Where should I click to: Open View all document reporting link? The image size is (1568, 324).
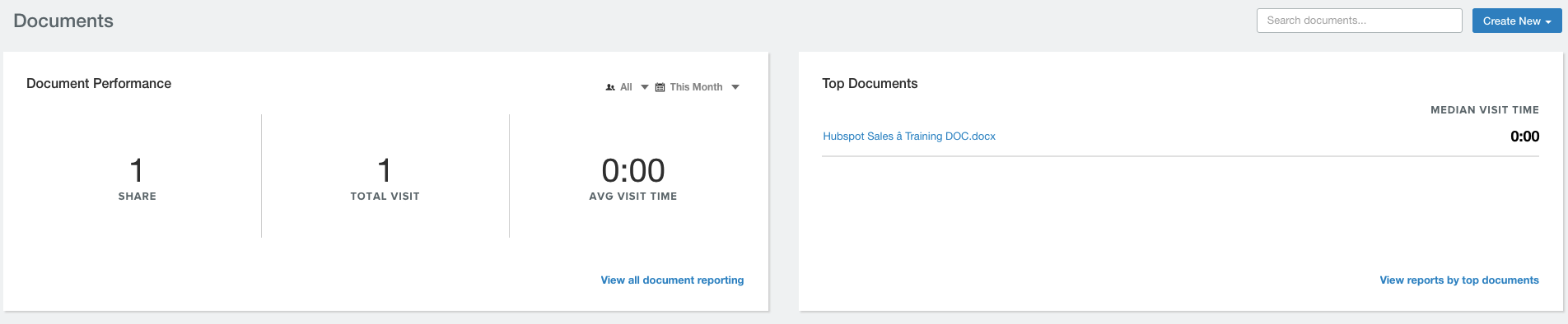point(672,280)
